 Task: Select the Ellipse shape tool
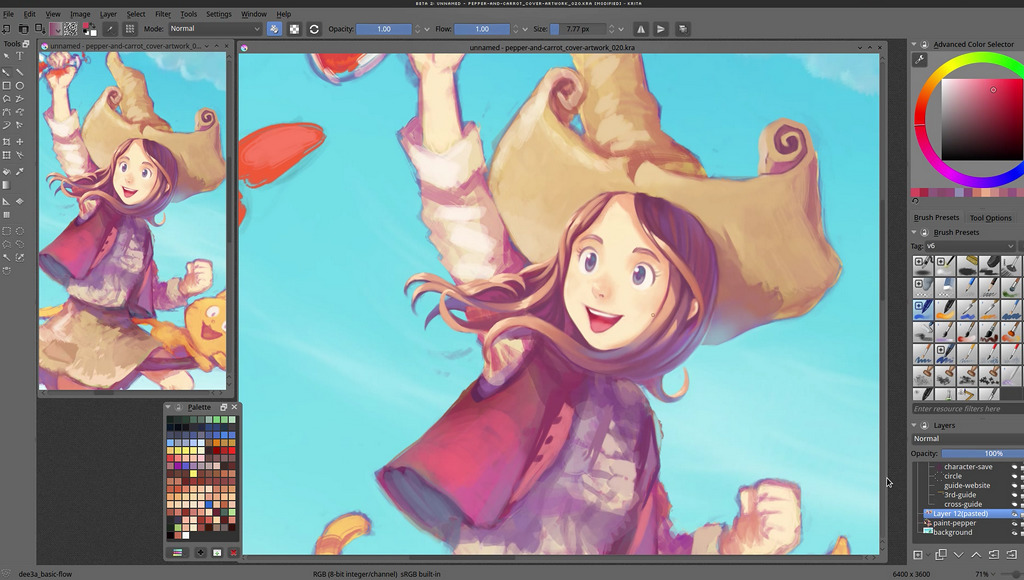(x=20, y=86)
